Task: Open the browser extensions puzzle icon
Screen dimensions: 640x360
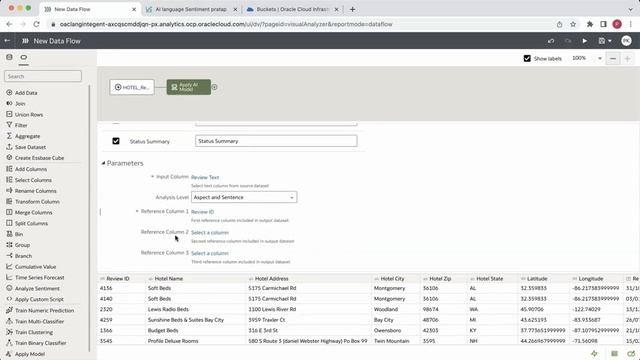Action: click(589, 24)
